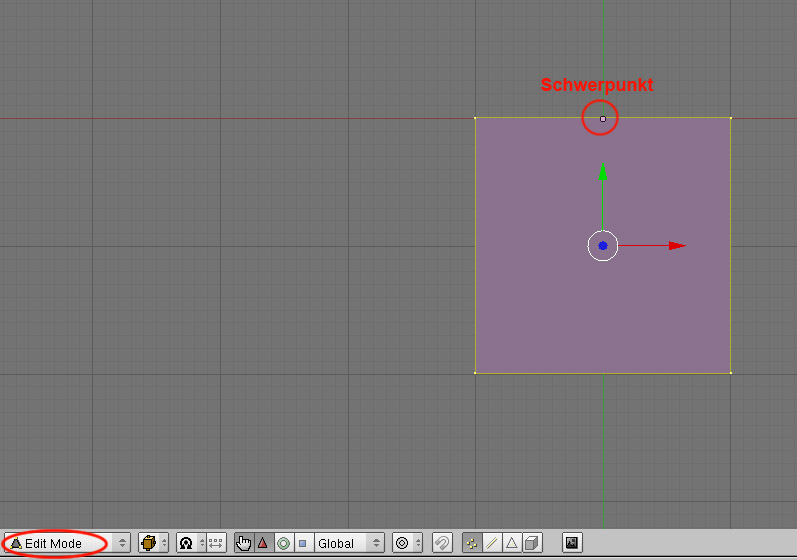Click the green Y-axis manipulator arrow
The width and height of the screenshot is (797, 560).
[x=603, y=173]
